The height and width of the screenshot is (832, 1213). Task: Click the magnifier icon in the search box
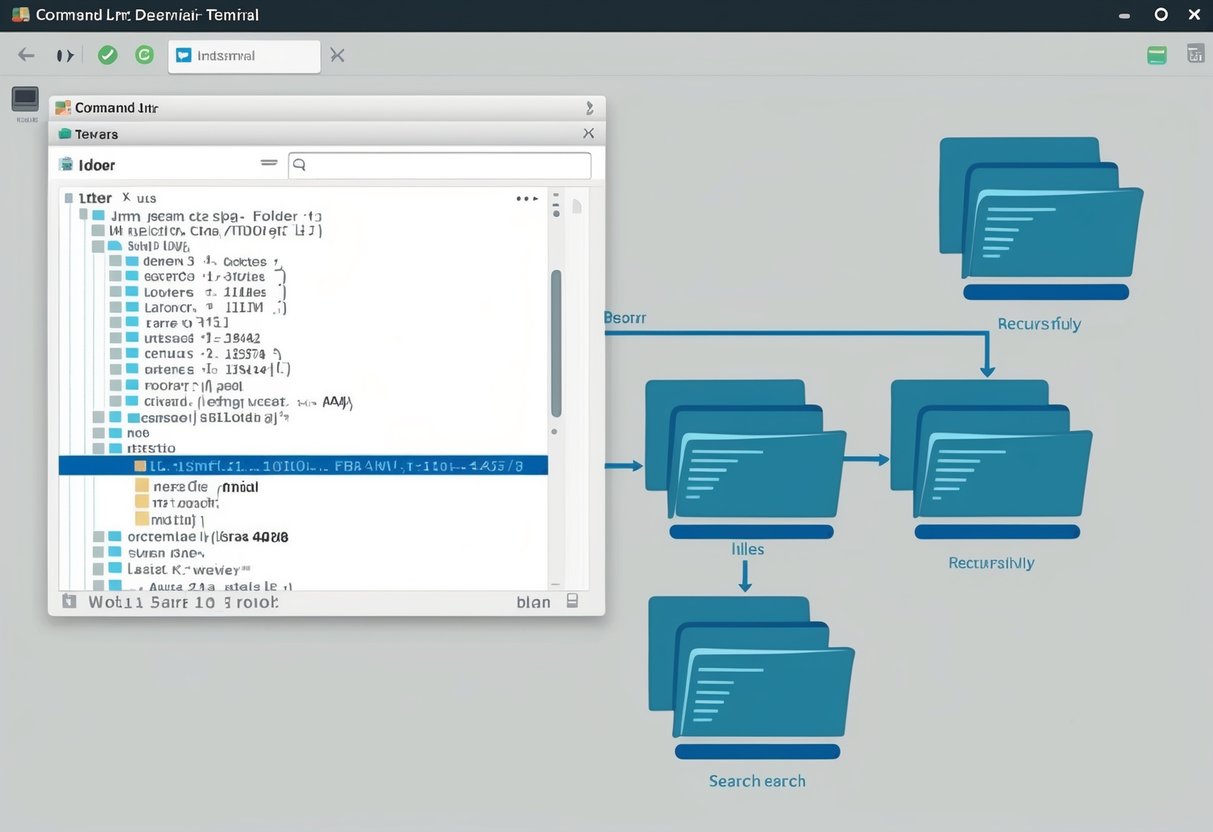[300, 165]
